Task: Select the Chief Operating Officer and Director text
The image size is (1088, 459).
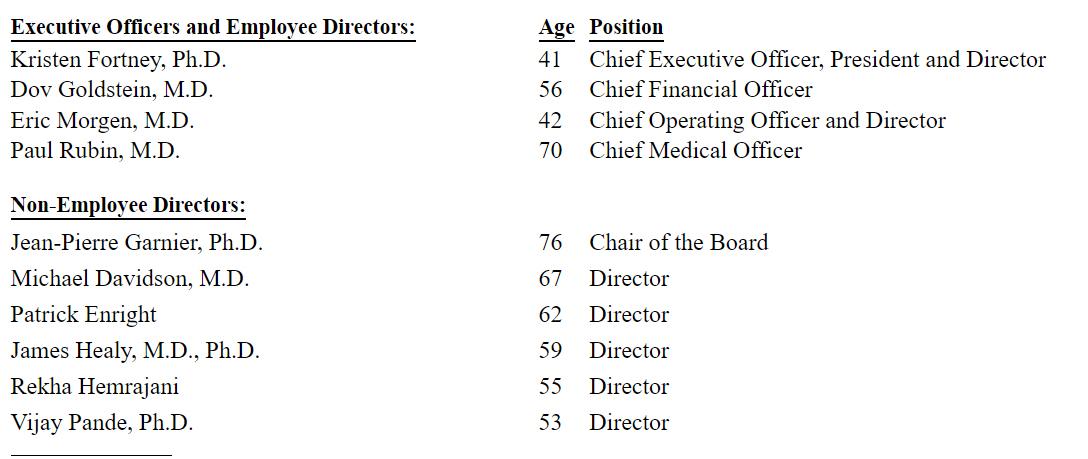Action: pos(767,121)
